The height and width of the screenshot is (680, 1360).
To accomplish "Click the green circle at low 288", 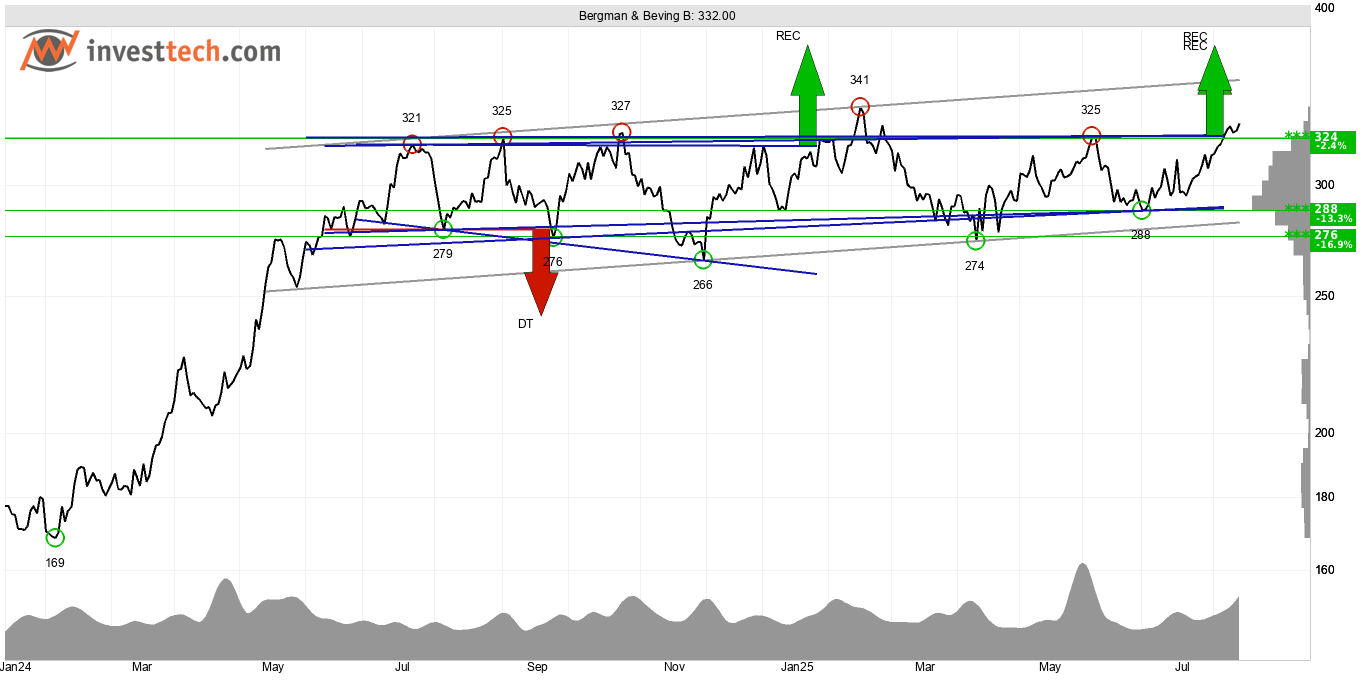I will tap(1141, 210).
